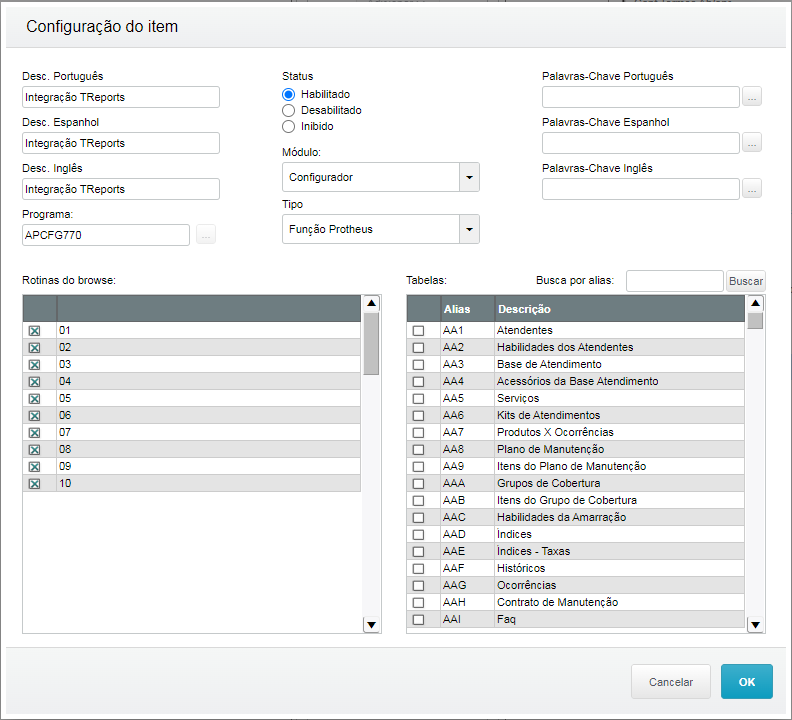Viewport: 792px width, 720px height.
Task: Select the Desabilitado status option
Action: pos(289,110)
